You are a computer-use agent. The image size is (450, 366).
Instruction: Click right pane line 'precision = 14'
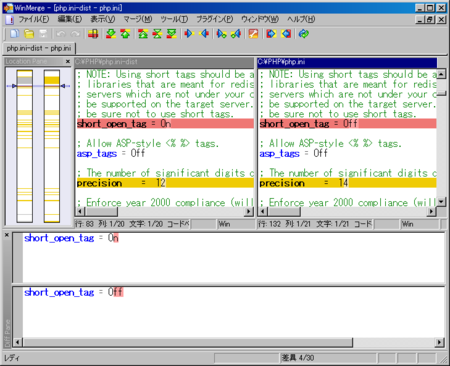click(x=348, y=183)
